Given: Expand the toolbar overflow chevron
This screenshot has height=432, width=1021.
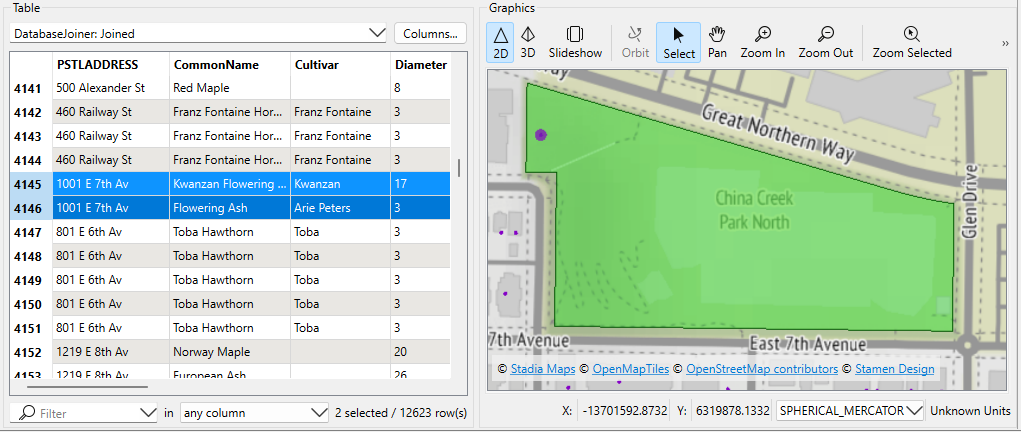Looking at the screenshot, I should point(1005,43).
